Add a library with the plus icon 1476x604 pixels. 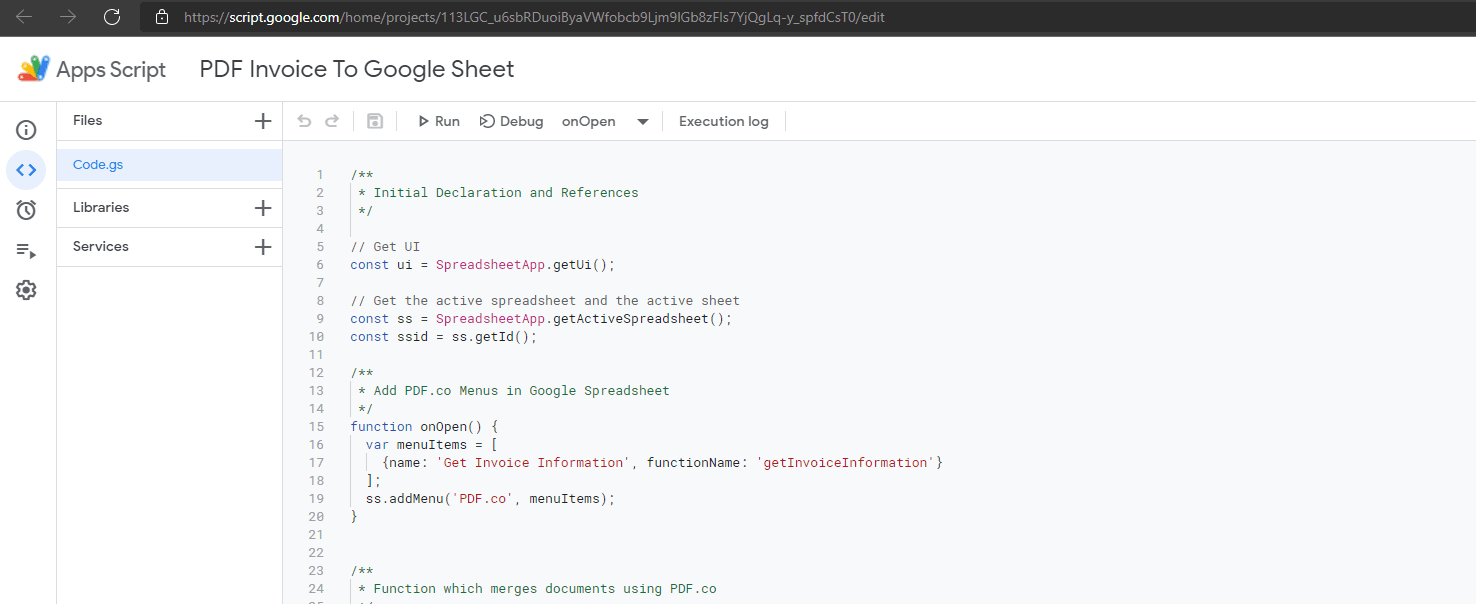(263, 208)
